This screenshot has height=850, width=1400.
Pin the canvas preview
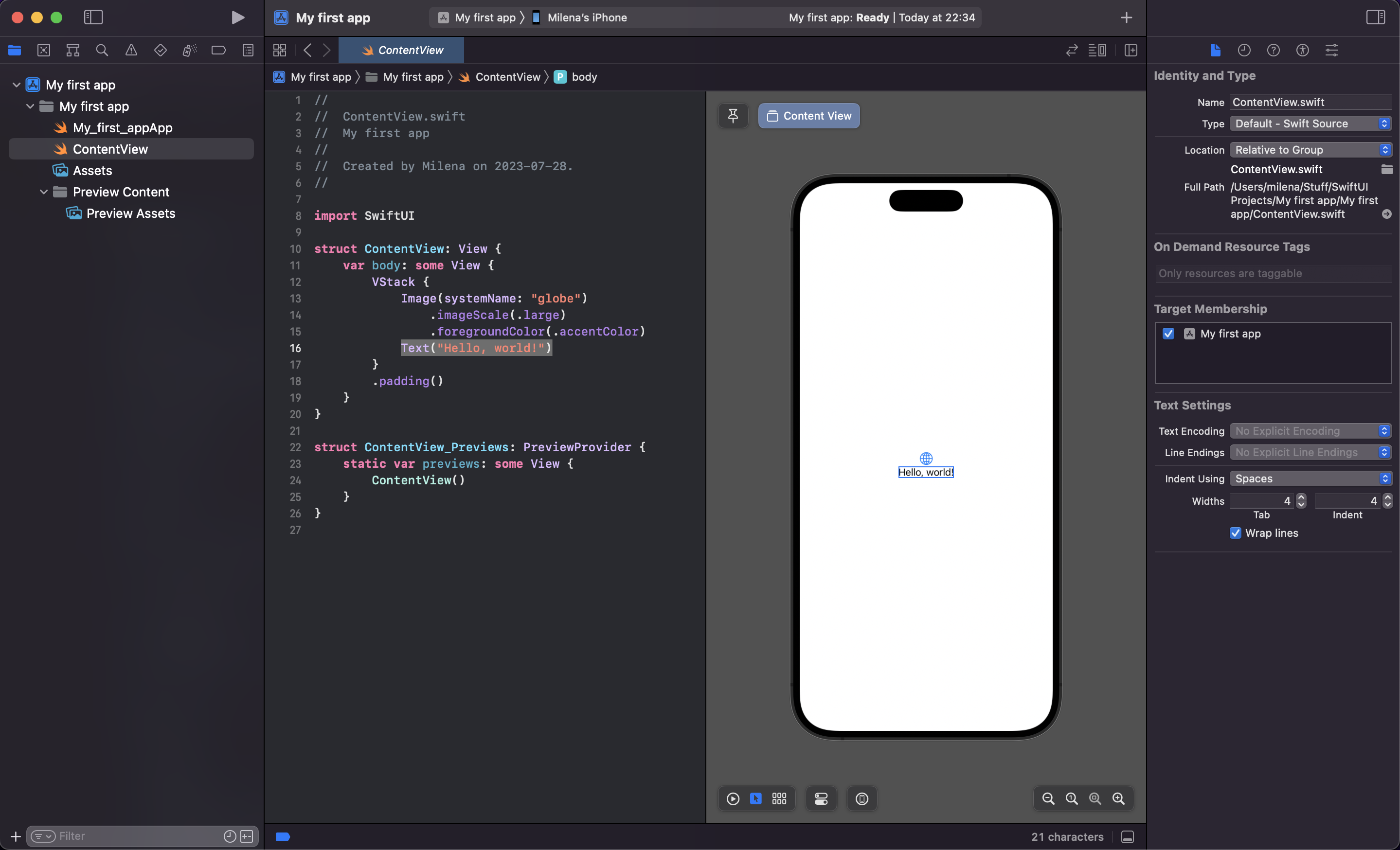733,116
